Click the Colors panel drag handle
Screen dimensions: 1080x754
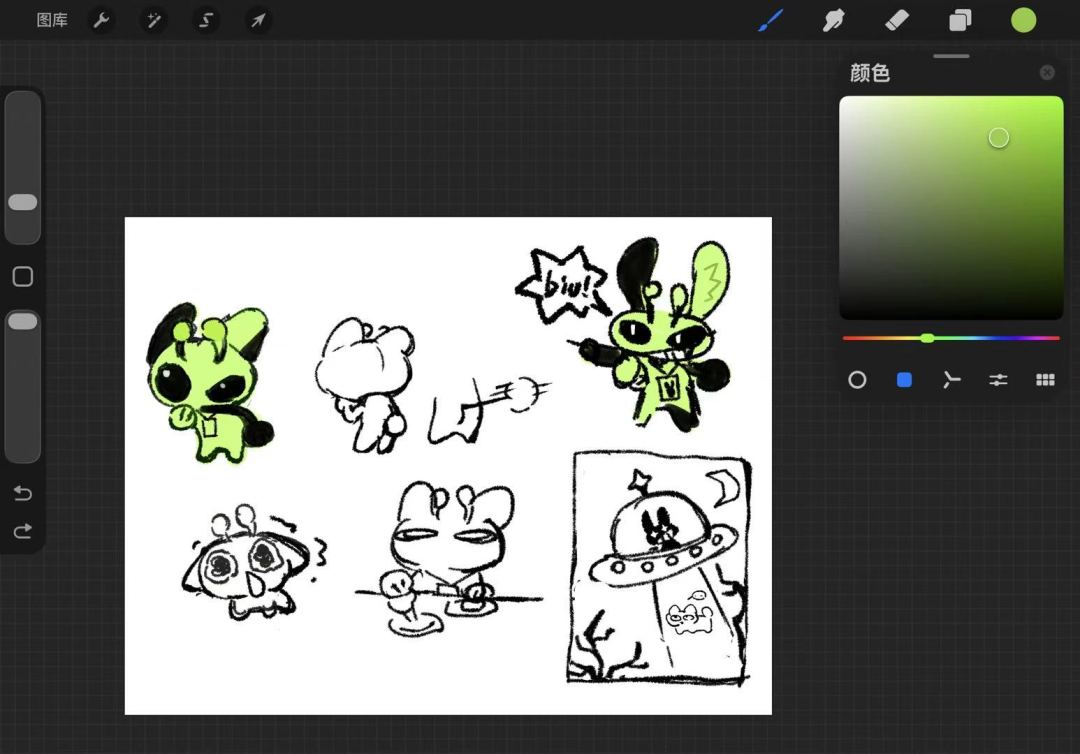[951, 56]
